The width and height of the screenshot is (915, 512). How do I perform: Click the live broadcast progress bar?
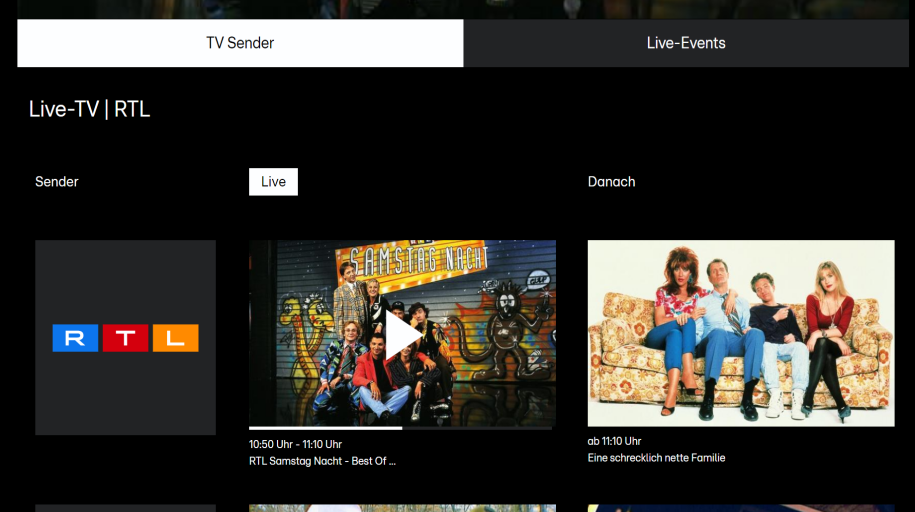pyautogui.click(x=400, y=428)
